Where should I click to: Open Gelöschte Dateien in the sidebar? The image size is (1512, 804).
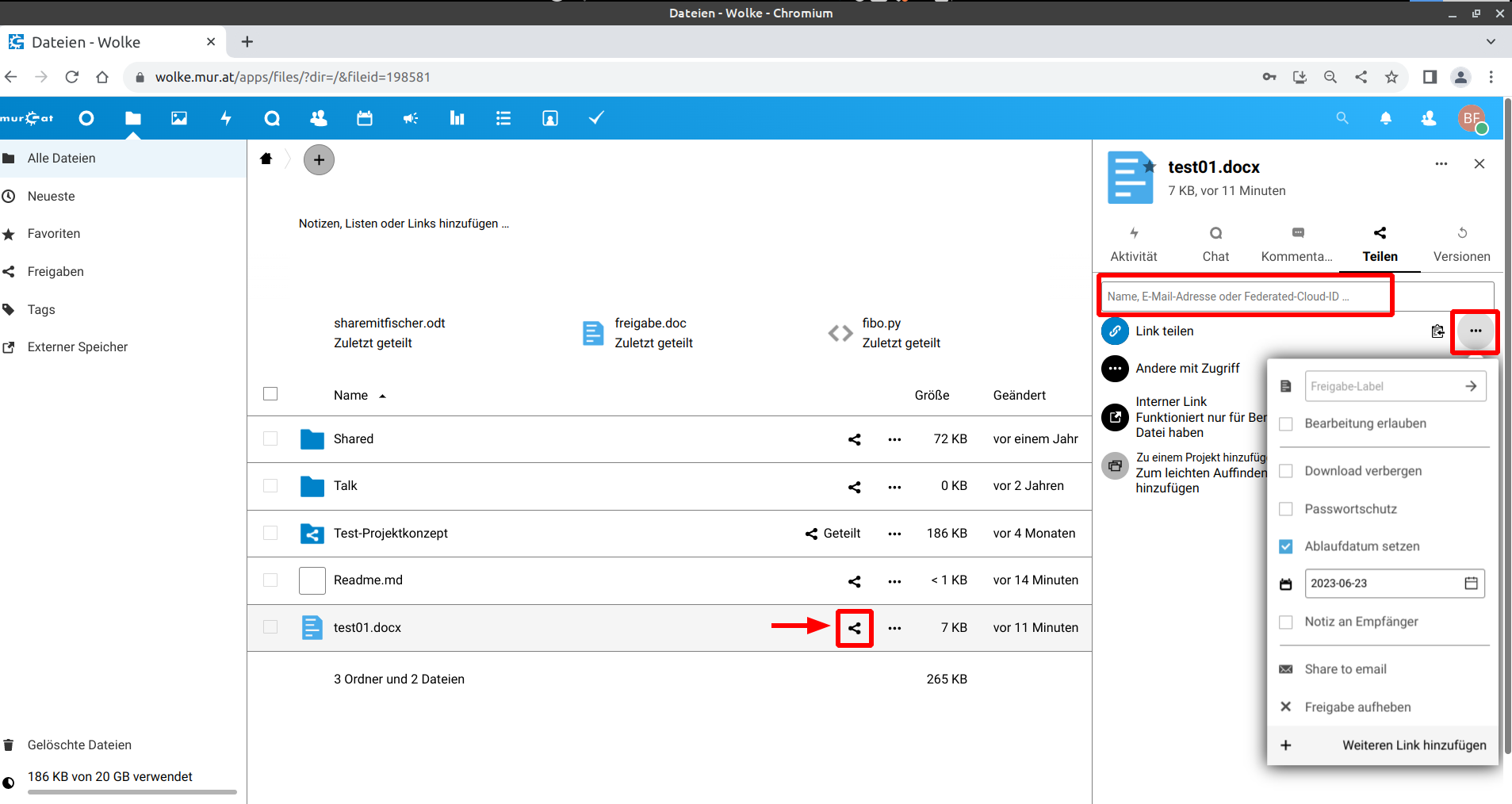coord(79,745)
